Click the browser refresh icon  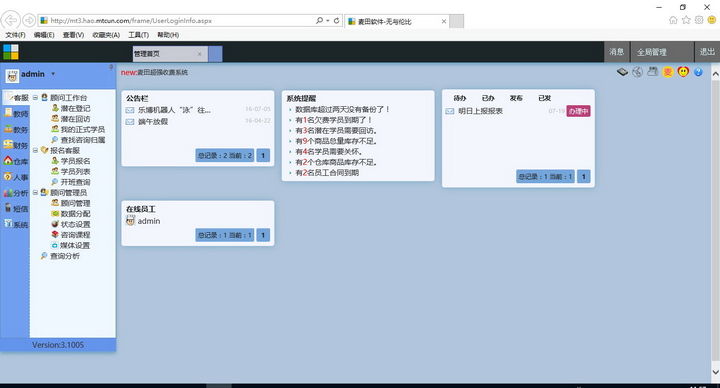(337, 21)
